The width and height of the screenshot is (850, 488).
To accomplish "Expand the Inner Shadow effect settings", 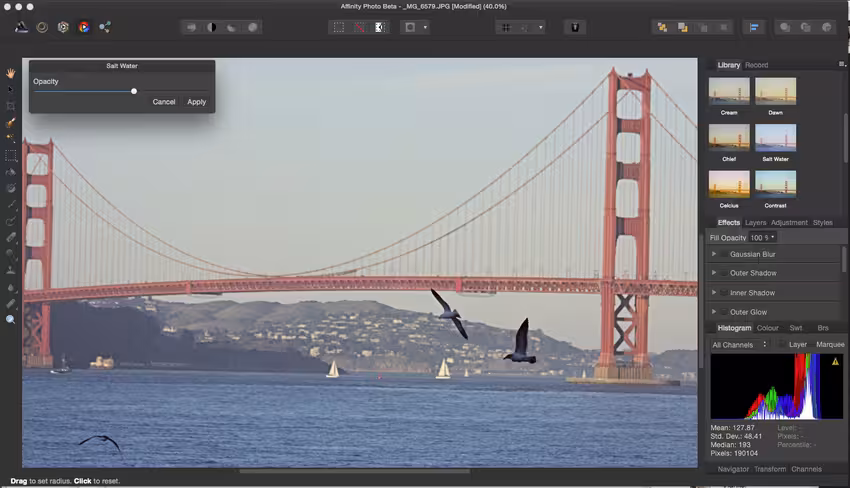I will click(714, 293).
